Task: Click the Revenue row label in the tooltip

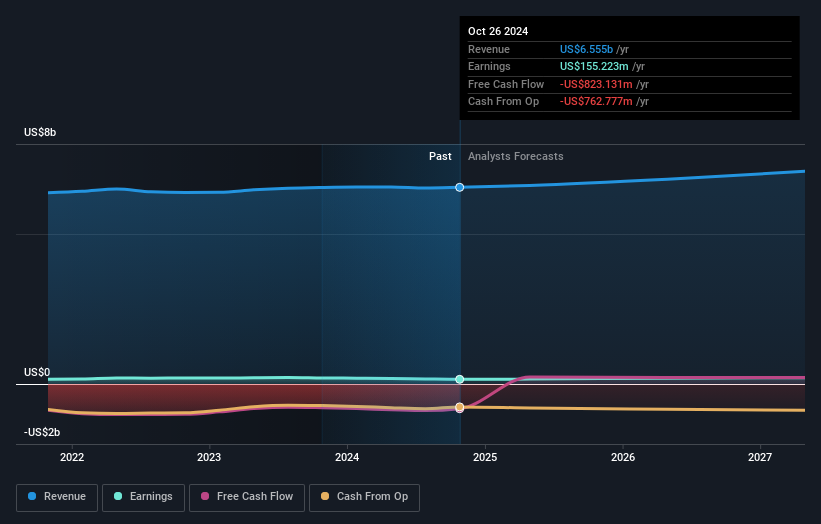Action: pos(489,49)
